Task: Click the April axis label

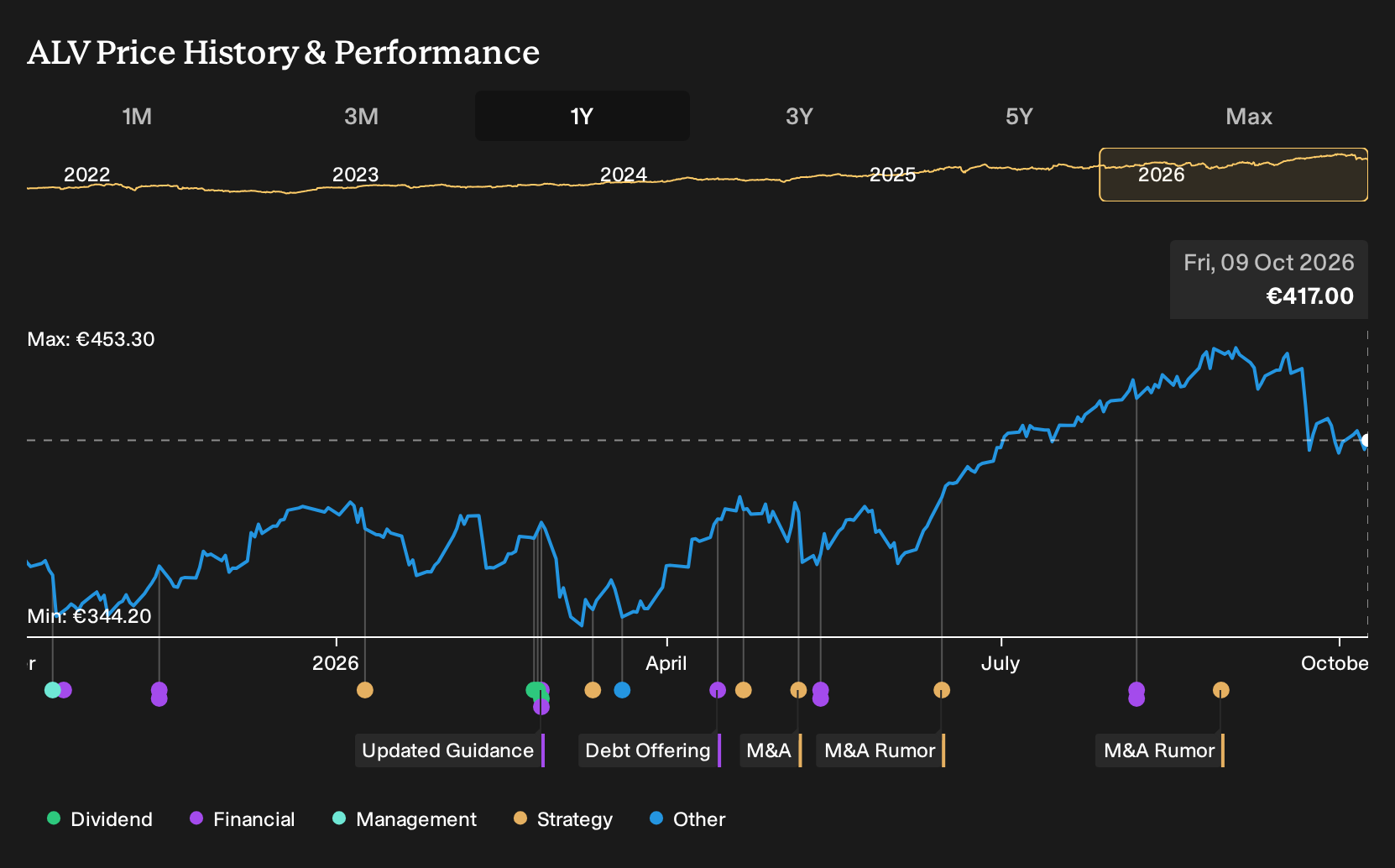Action: point(666,663)
